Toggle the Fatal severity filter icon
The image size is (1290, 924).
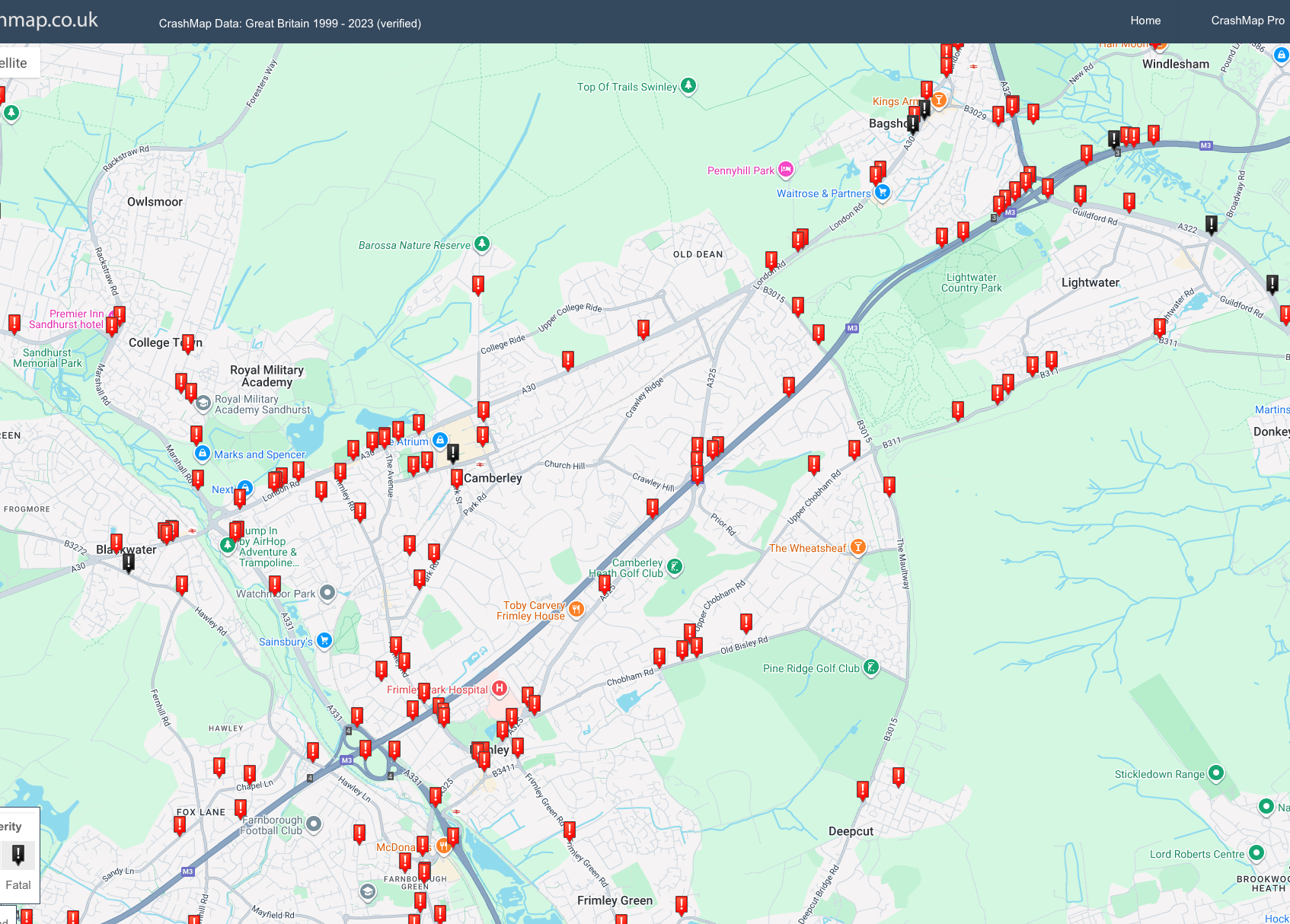[18, 854]
